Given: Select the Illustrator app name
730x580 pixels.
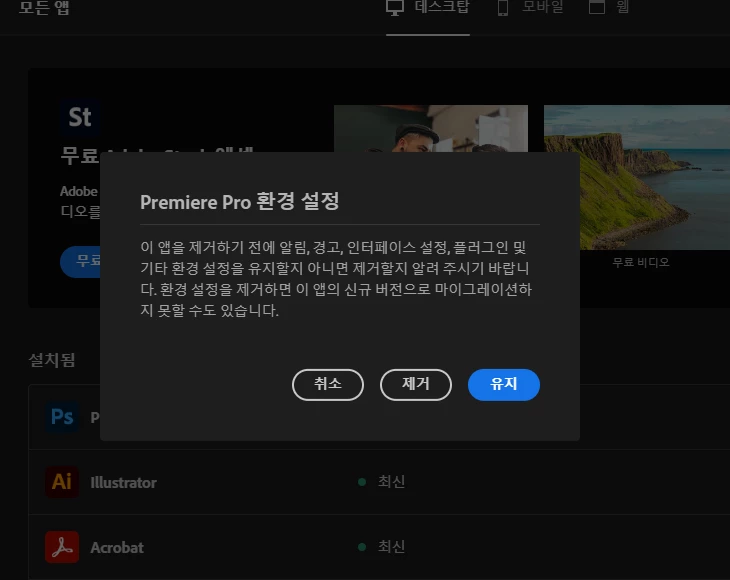Looking at the screenshot, I should click(123, 483).
